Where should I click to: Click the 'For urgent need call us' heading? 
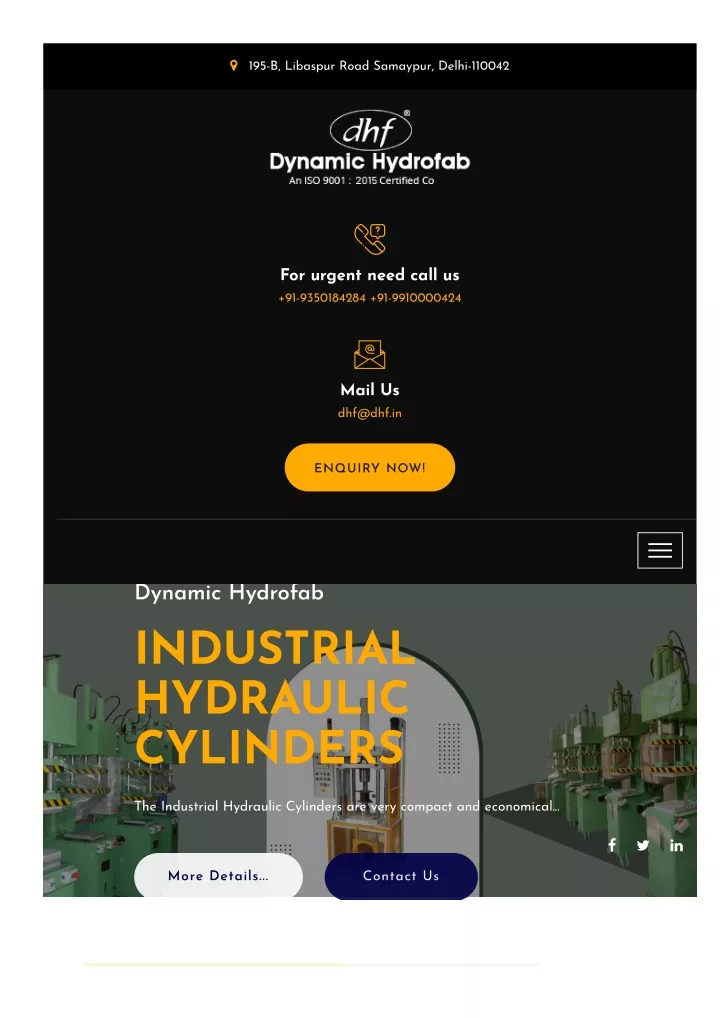click(x=369, y=275)
